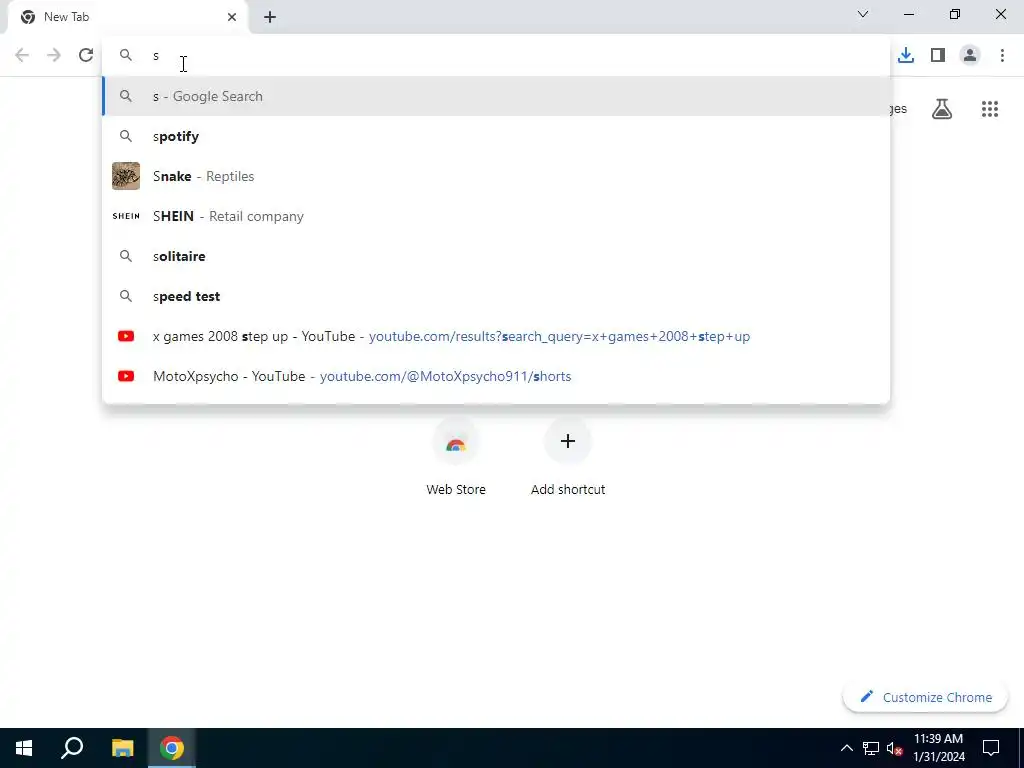
Task: Click the magnifier icon beside 'solitaire'
Action: pos(126,256)
